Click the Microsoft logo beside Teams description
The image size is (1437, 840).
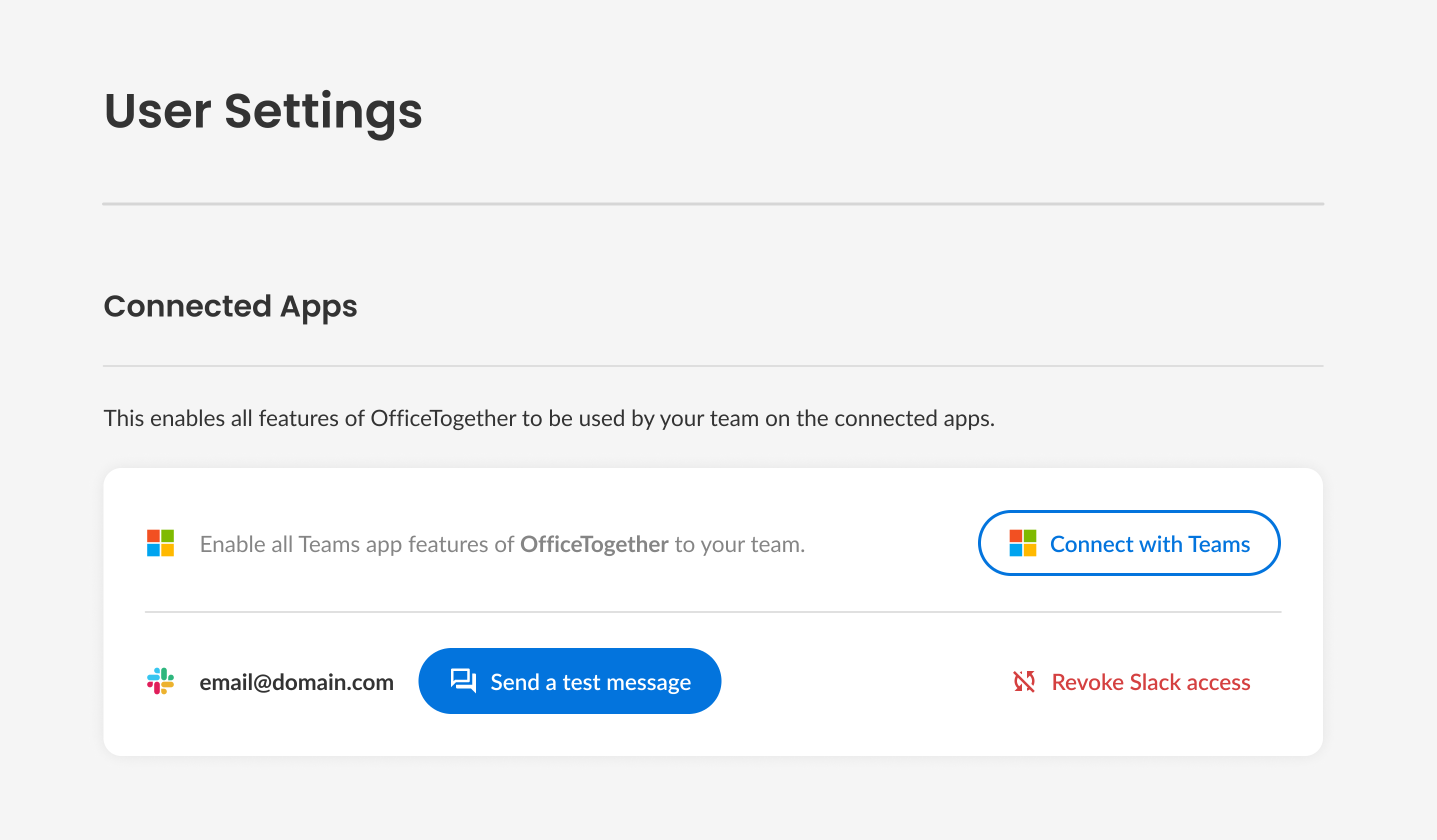160,543
